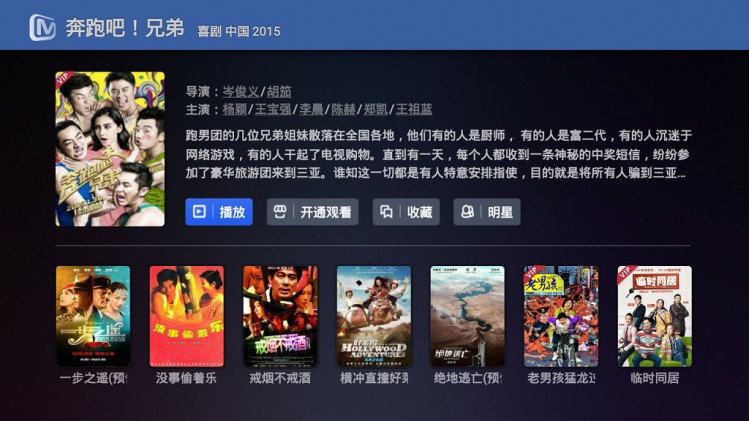The image size is (749, 421).
Task: Open director link 胡笳
Action: (279, 91)
